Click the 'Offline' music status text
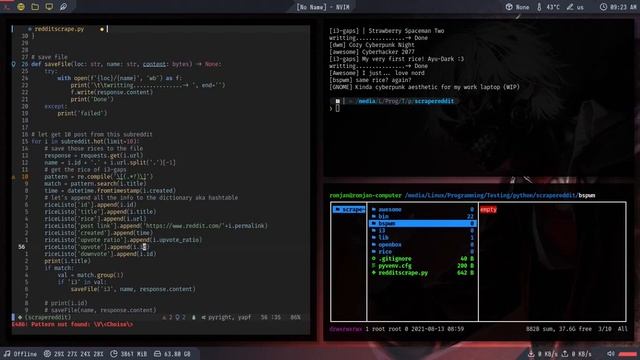The height and width of the screenshot is (360, 640). (25, 354)
